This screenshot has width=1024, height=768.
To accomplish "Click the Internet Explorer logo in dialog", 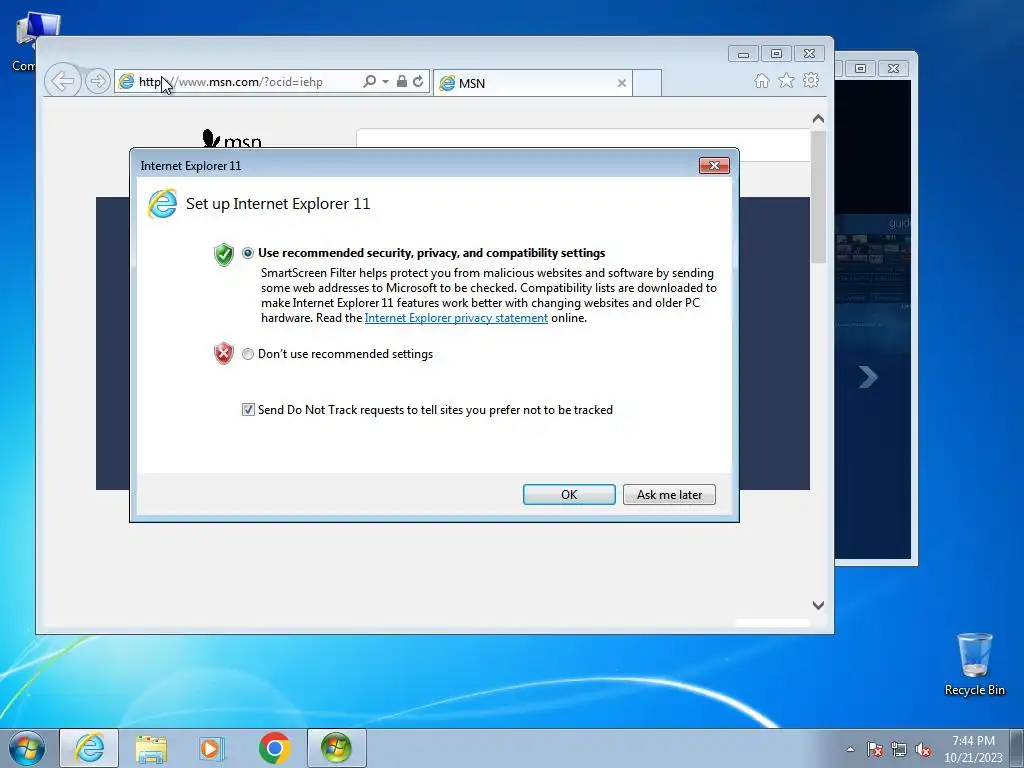I will 162,204.
